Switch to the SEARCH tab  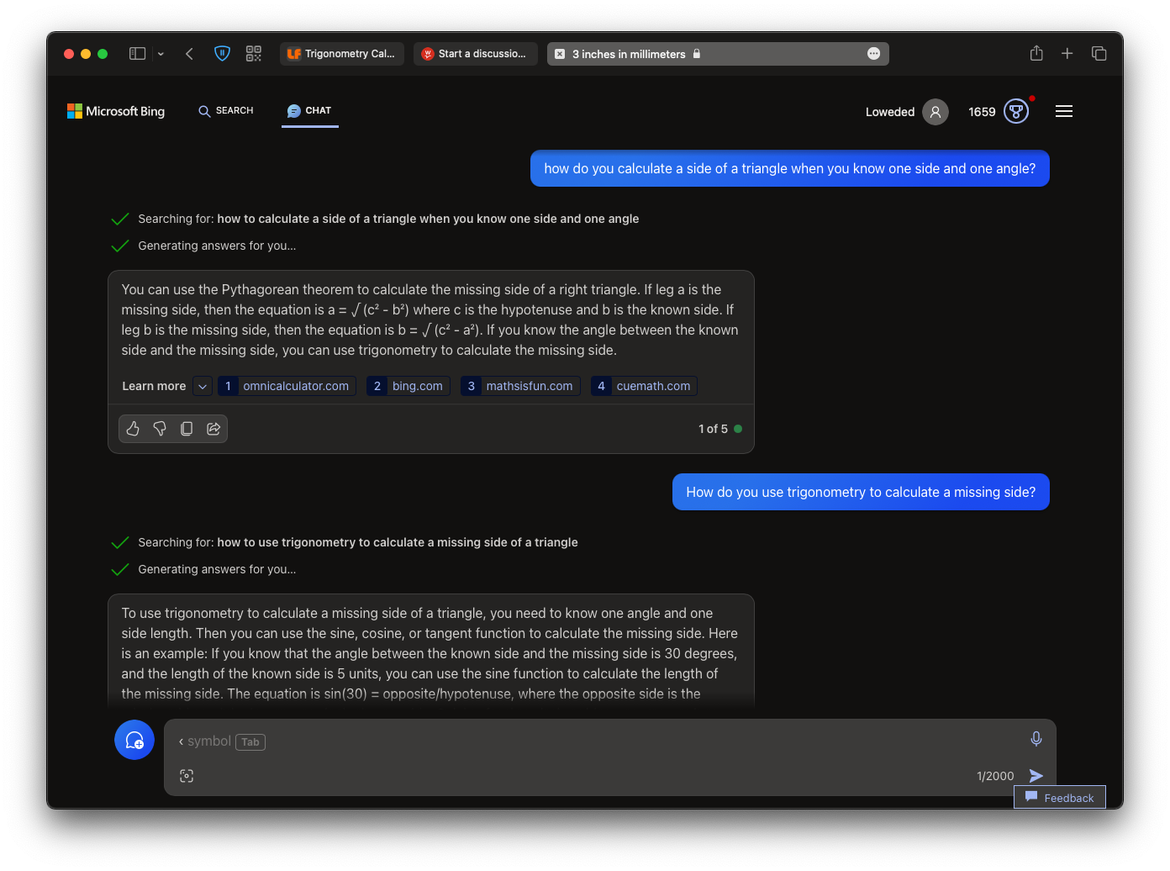click(226, 111)
